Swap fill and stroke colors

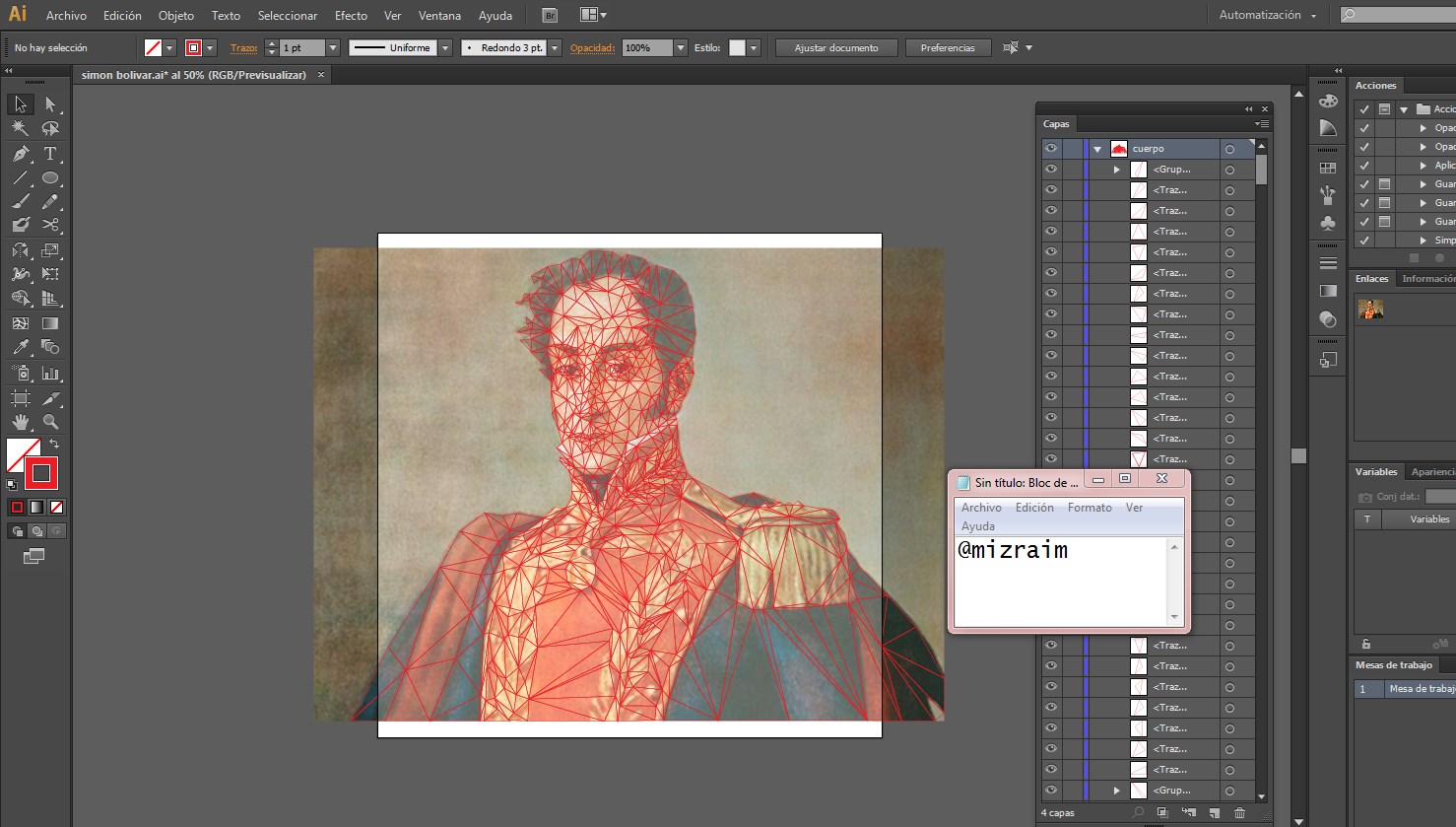[x=54, y=445]
